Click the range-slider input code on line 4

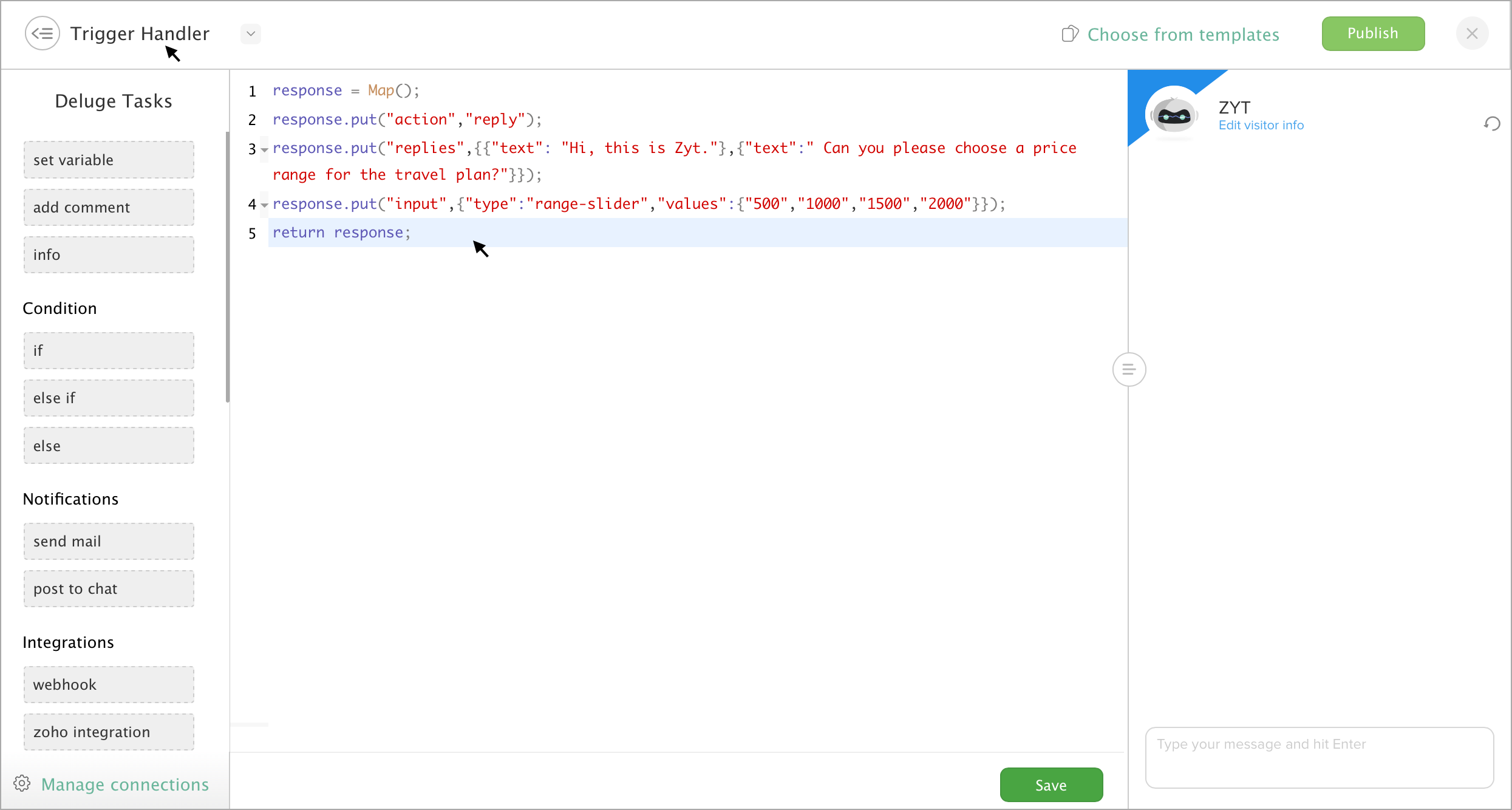[x=639, y=204]
